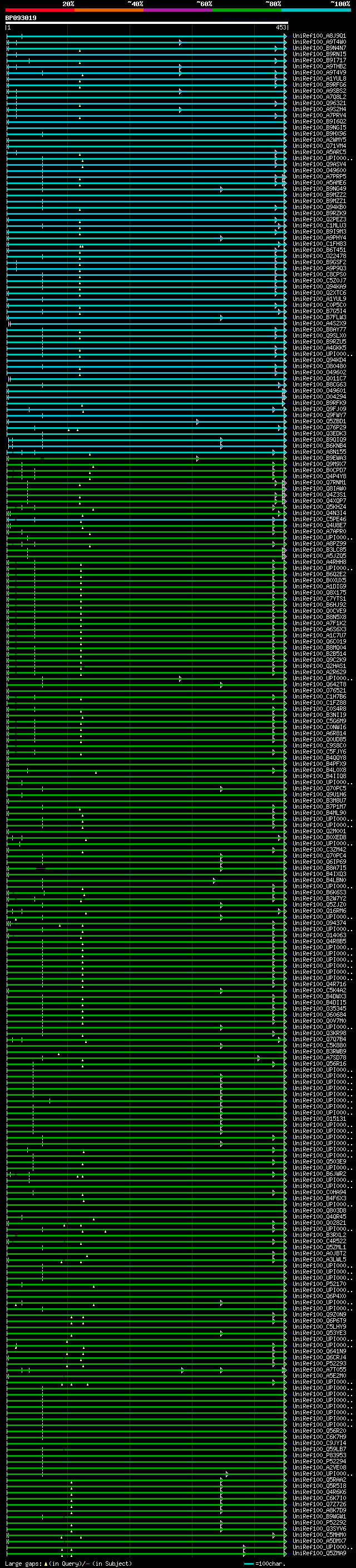This screenshot has width=356, height=1568.
Task: Open hit UniRef100_A8J9Q1
Action: [319, 36]
